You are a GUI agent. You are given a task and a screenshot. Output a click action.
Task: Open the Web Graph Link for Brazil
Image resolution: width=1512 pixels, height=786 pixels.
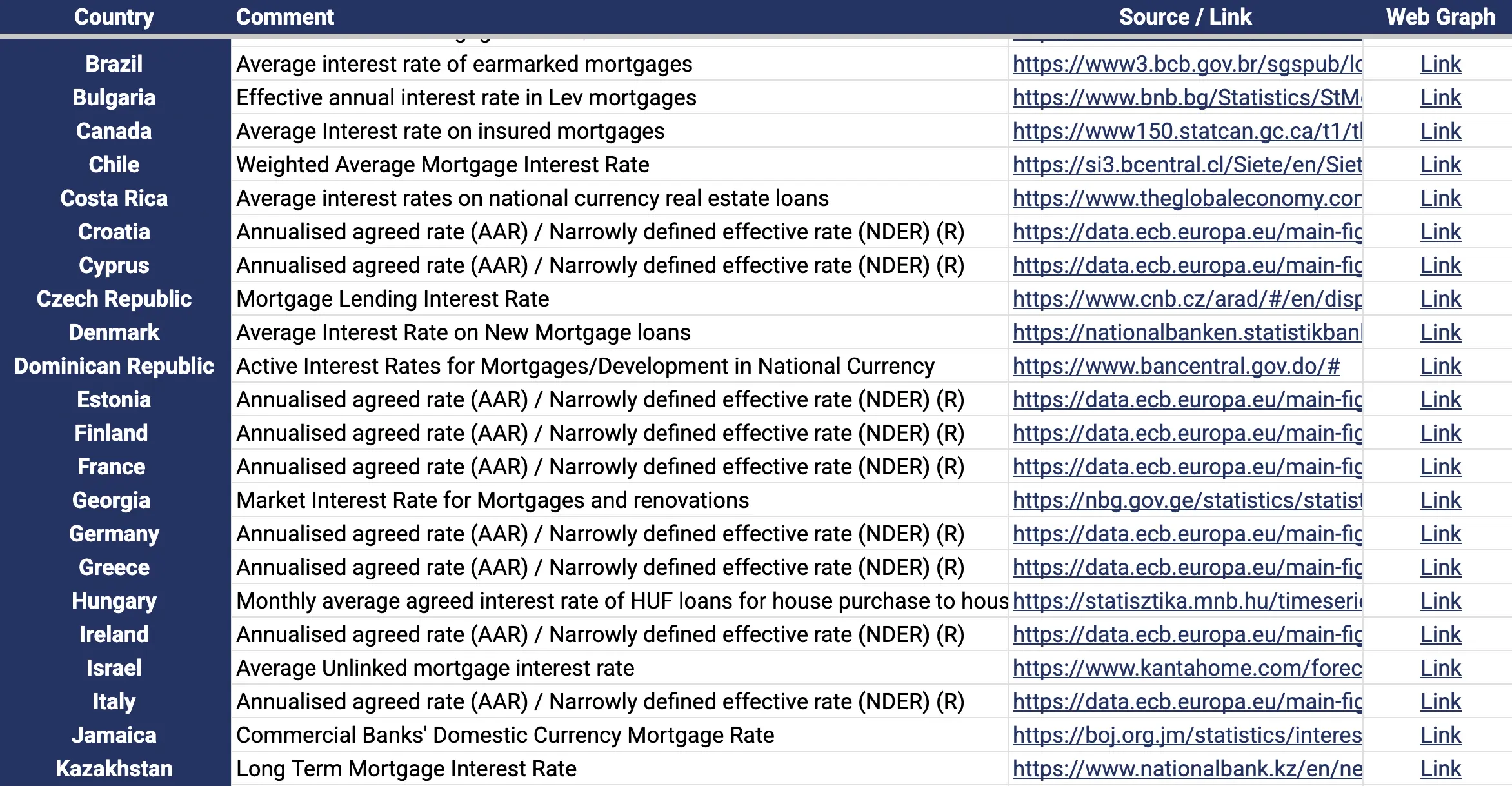tap(1441, 64)
